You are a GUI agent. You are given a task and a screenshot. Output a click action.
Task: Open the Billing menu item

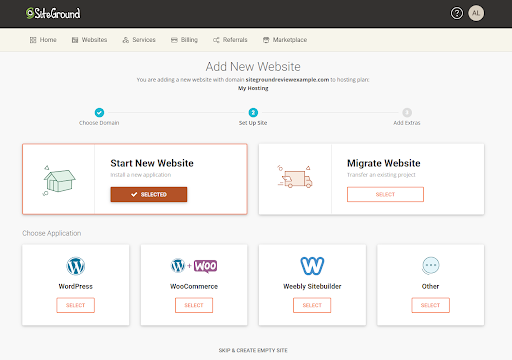(x=184, y=40)
